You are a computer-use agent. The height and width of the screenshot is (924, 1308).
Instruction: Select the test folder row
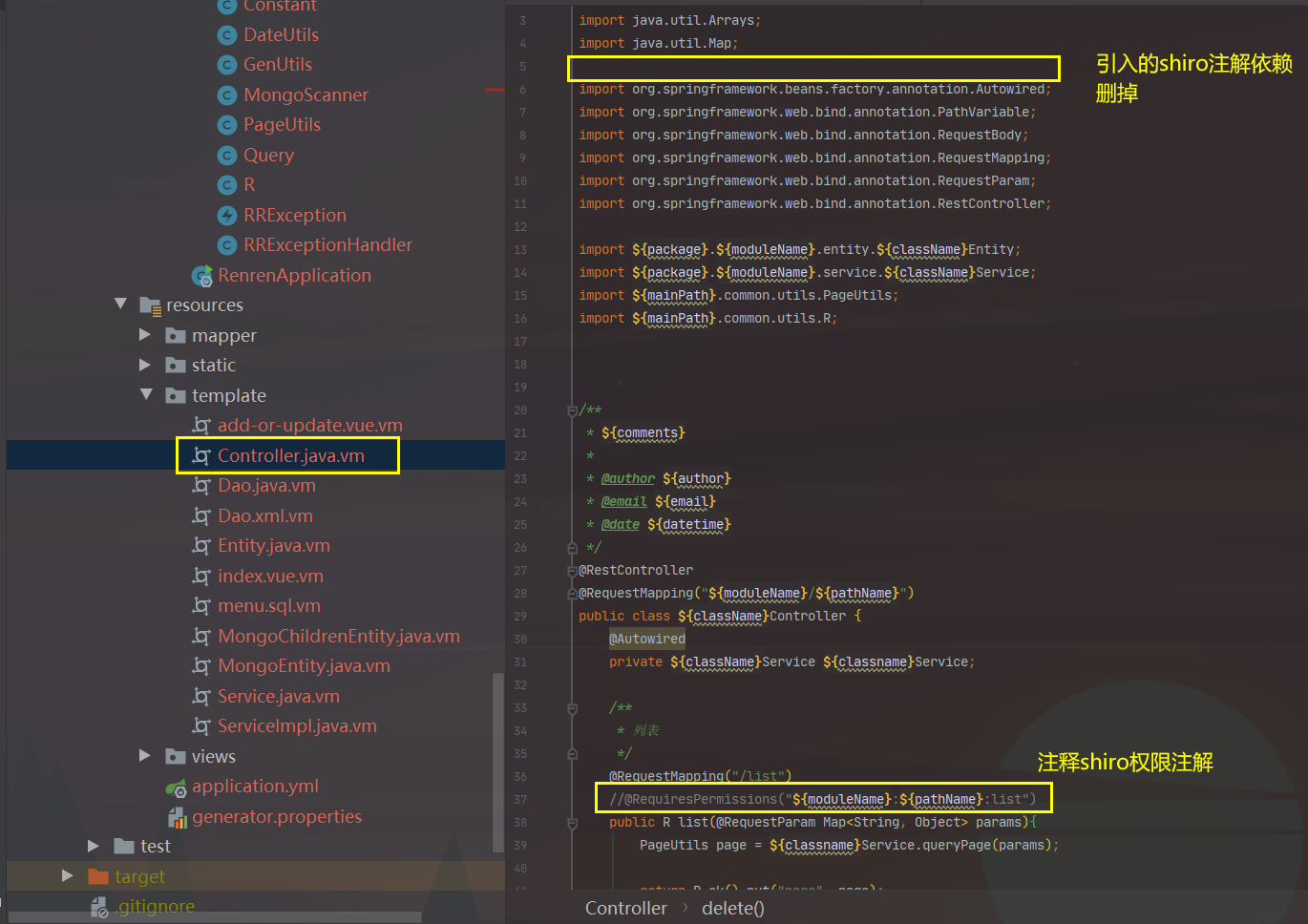click(x=256, y=847)
